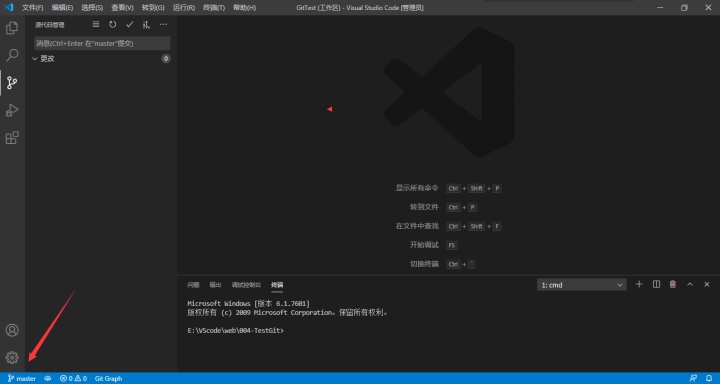Click the 开始调试 hint text
720x384 pixels.
424,245
